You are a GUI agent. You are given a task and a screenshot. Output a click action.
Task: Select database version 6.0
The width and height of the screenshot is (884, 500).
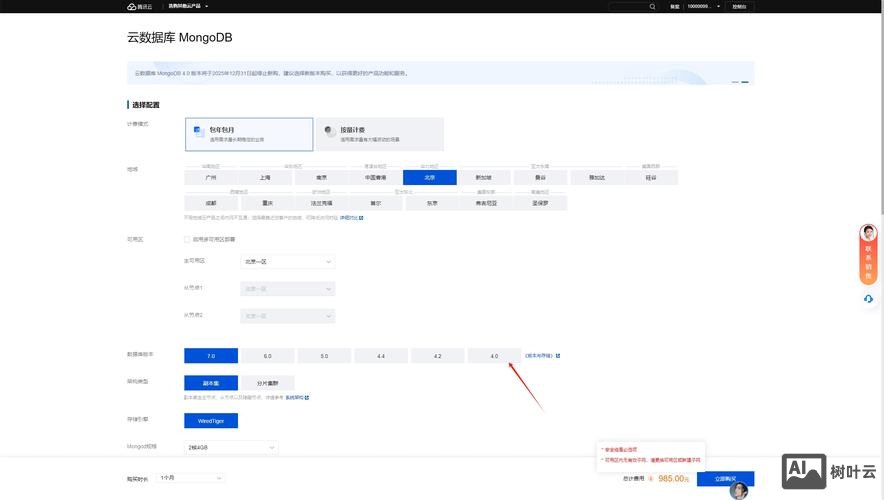coord(267,356)
